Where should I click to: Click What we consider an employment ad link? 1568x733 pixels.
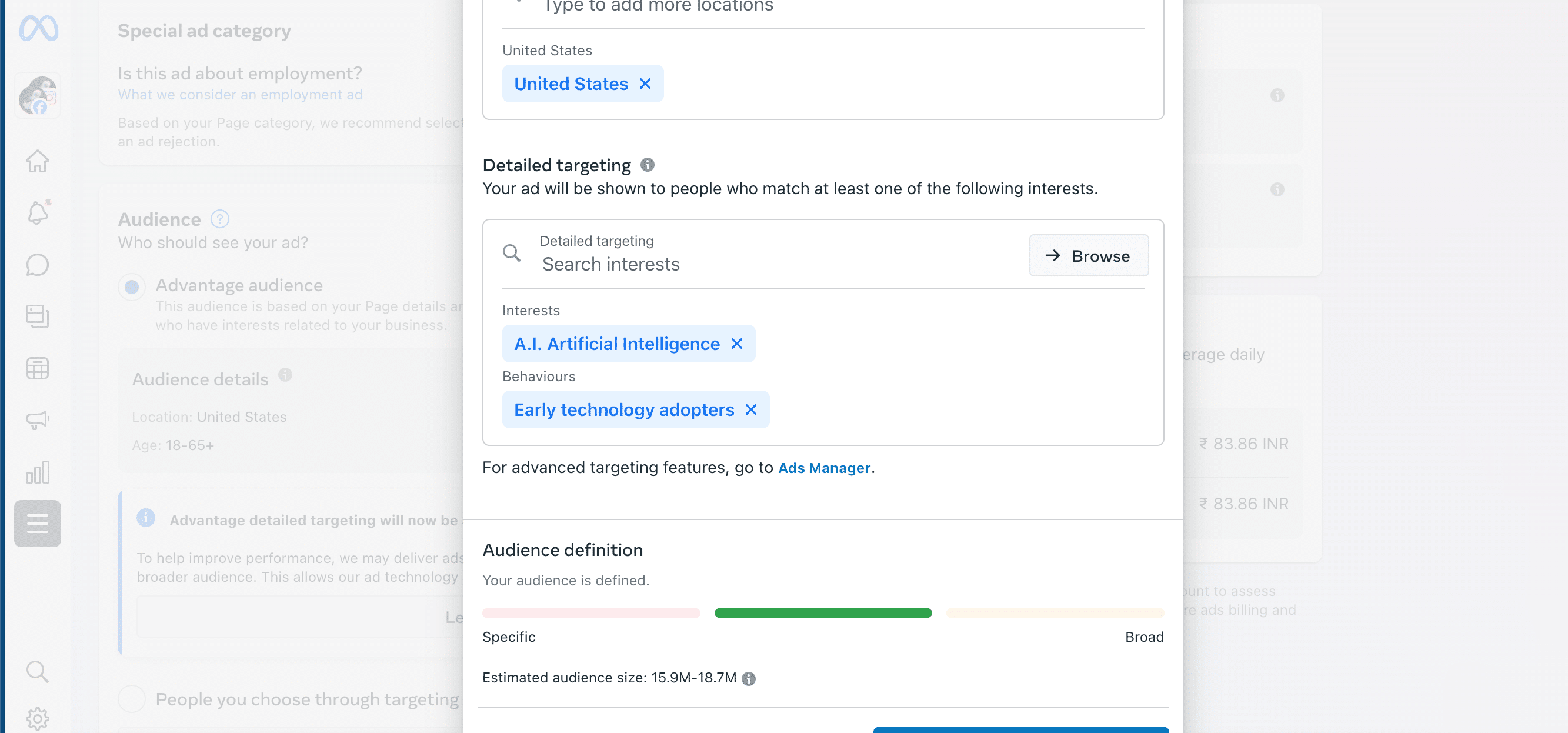[x=238, y=94]
